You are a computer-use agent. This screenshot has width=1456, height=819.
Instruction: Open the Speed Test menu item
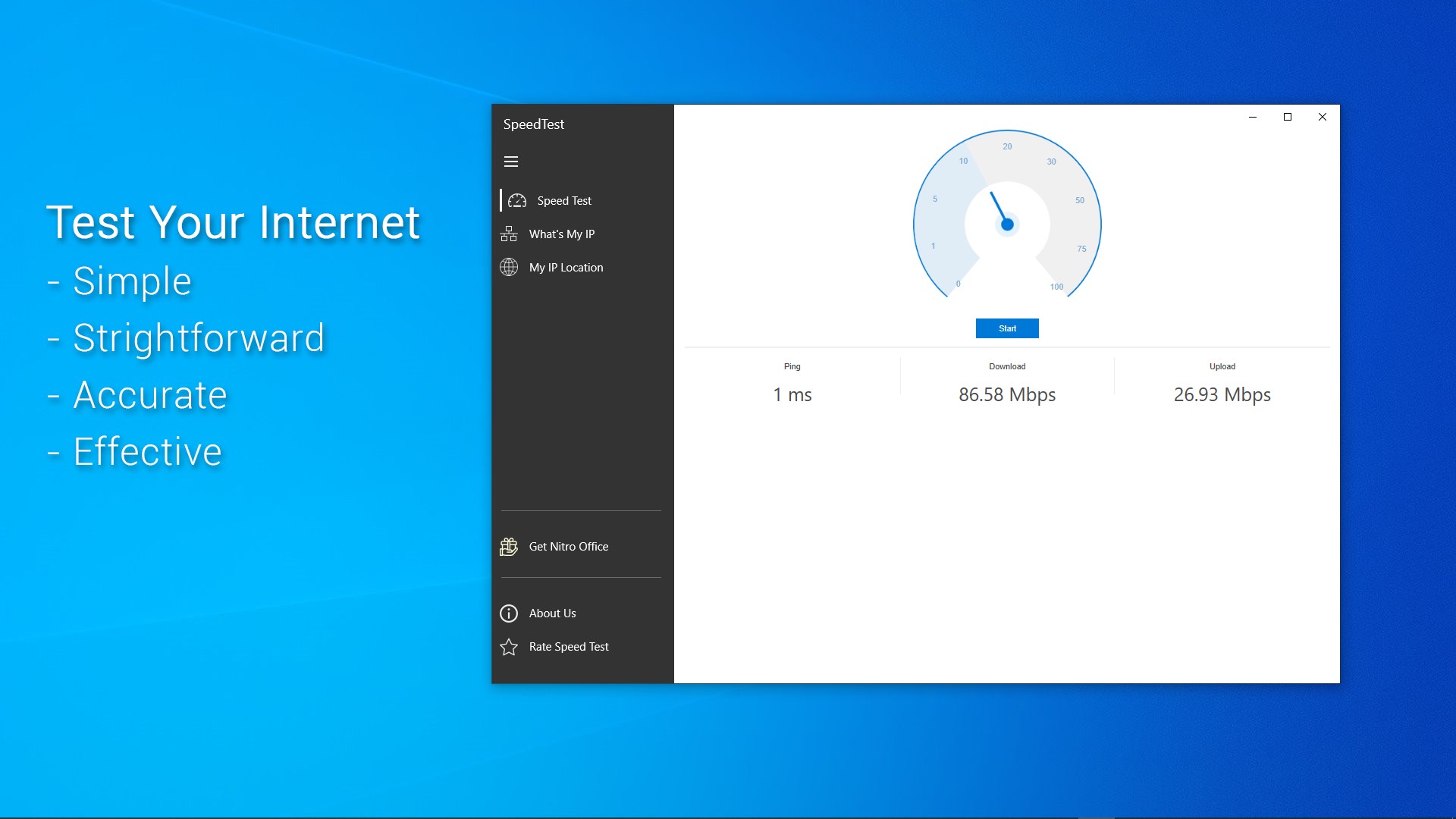pos(564,201)
